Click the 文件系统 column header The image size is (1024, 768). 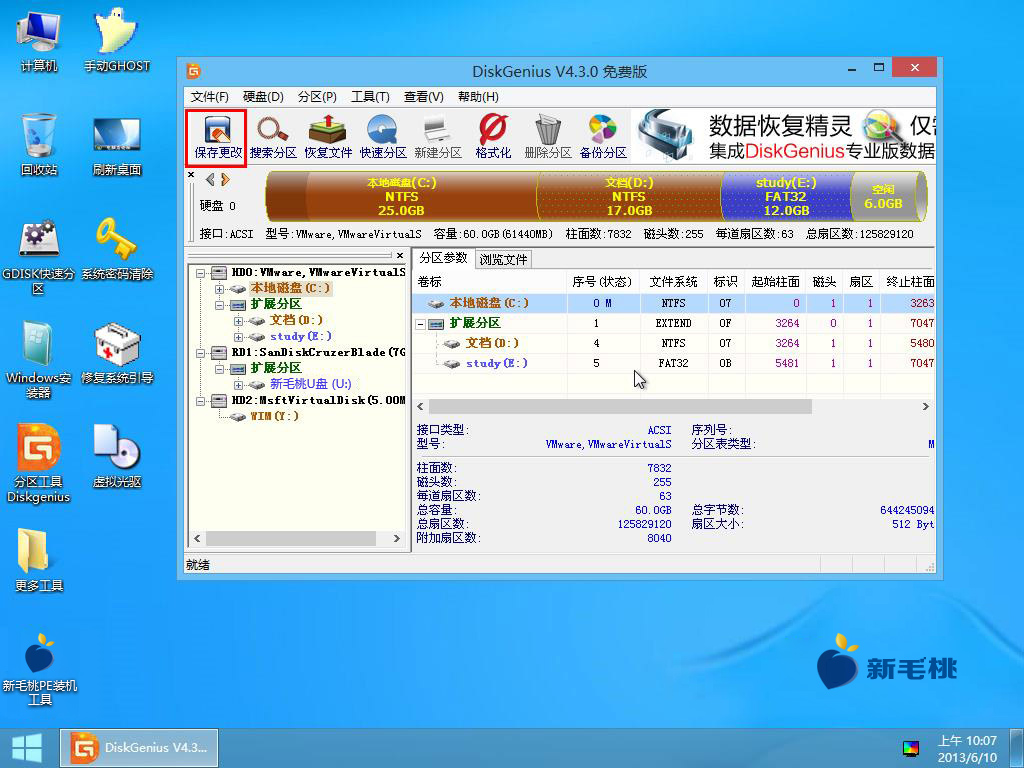pyautogui.click(x=673, y=281)
